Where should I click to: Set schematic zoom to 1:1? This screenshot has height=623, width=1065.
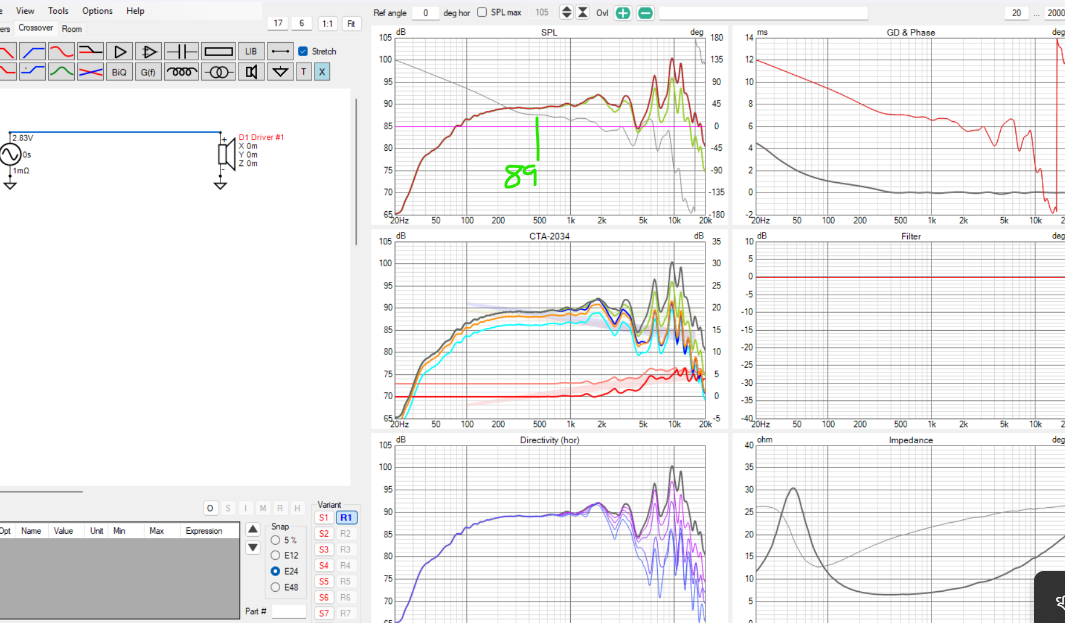point(327,23)
